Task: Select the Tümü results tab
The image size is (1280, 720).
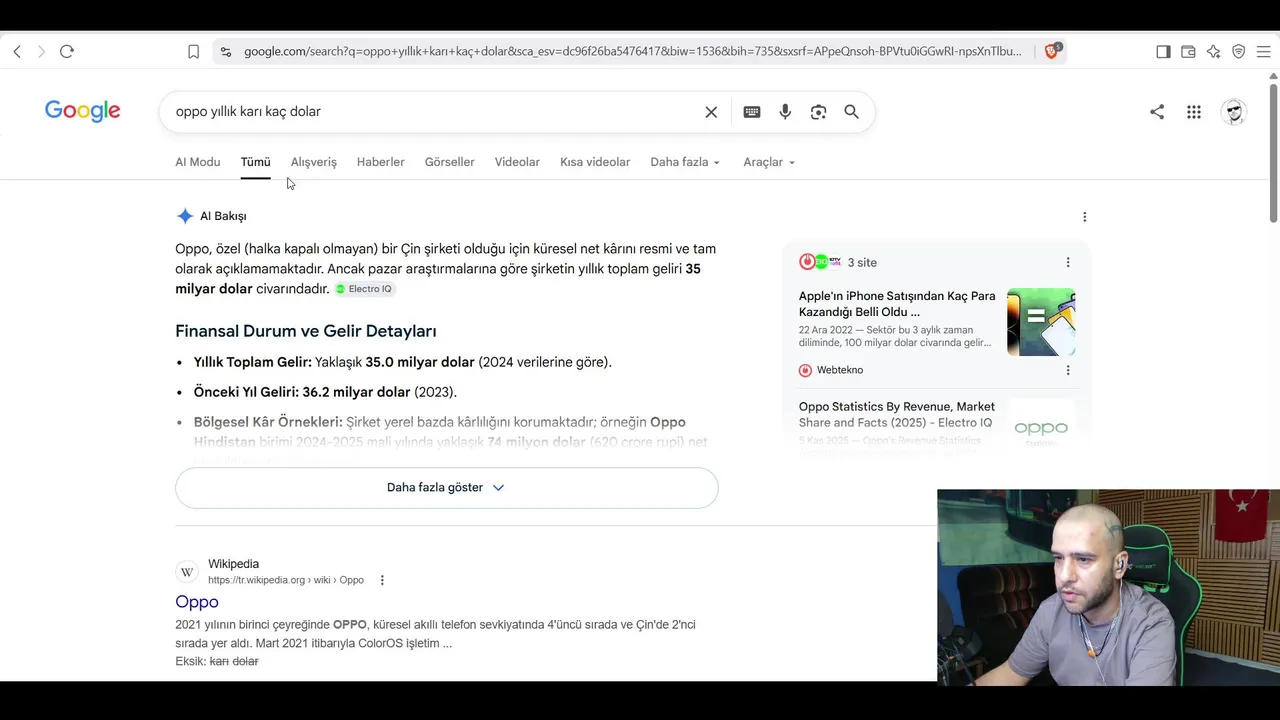Action: pyautogui.click(x=255, y=162)
